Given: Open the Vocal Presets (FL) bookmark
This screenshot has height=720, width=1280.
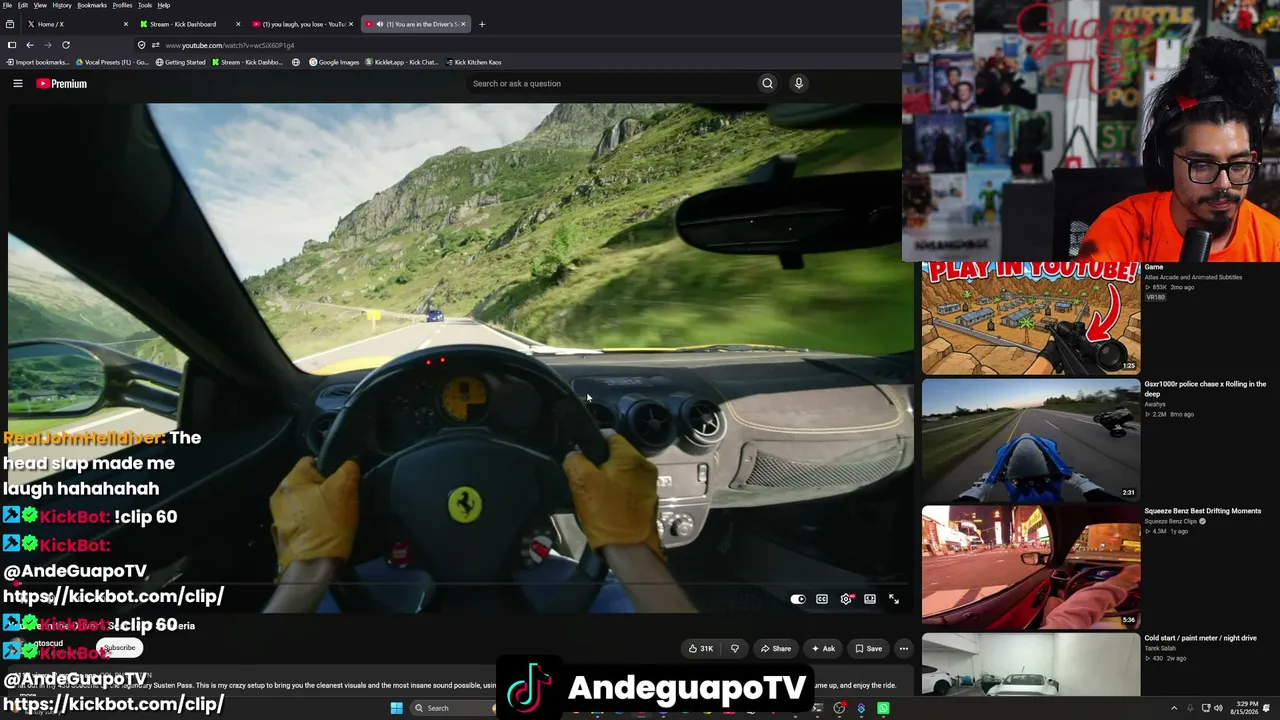Looking at the screenshot, I should click(x=112, y=62).
